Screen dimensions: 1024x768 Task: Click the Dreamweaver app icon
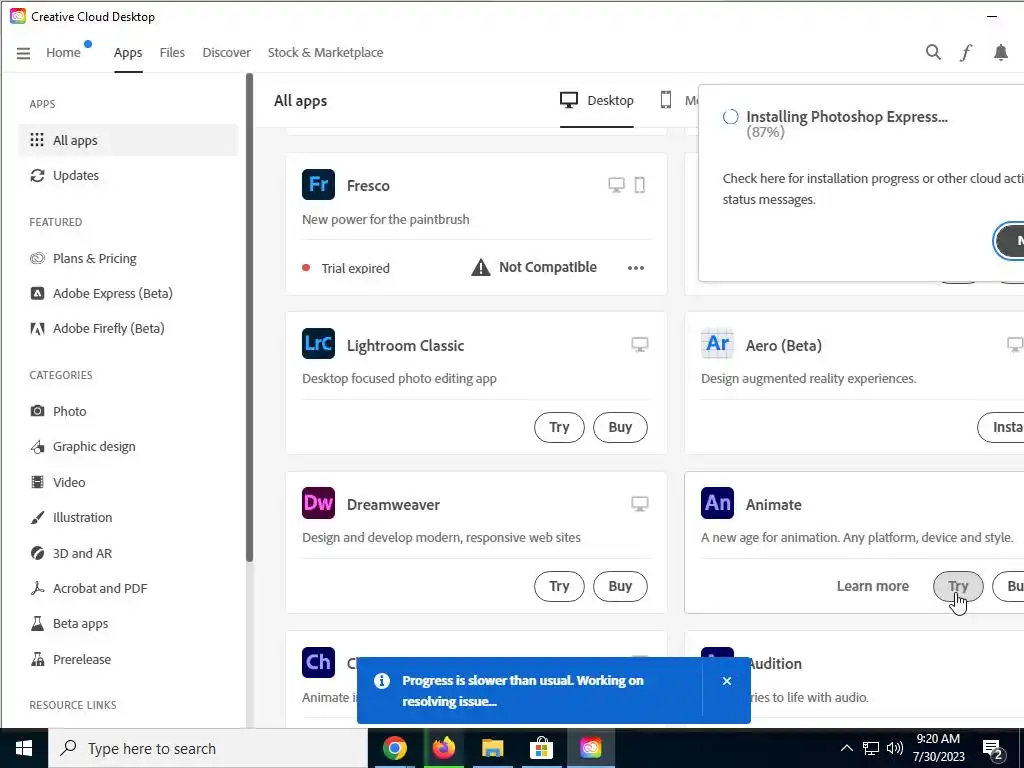pyautogui.click(x=318, y=503)
